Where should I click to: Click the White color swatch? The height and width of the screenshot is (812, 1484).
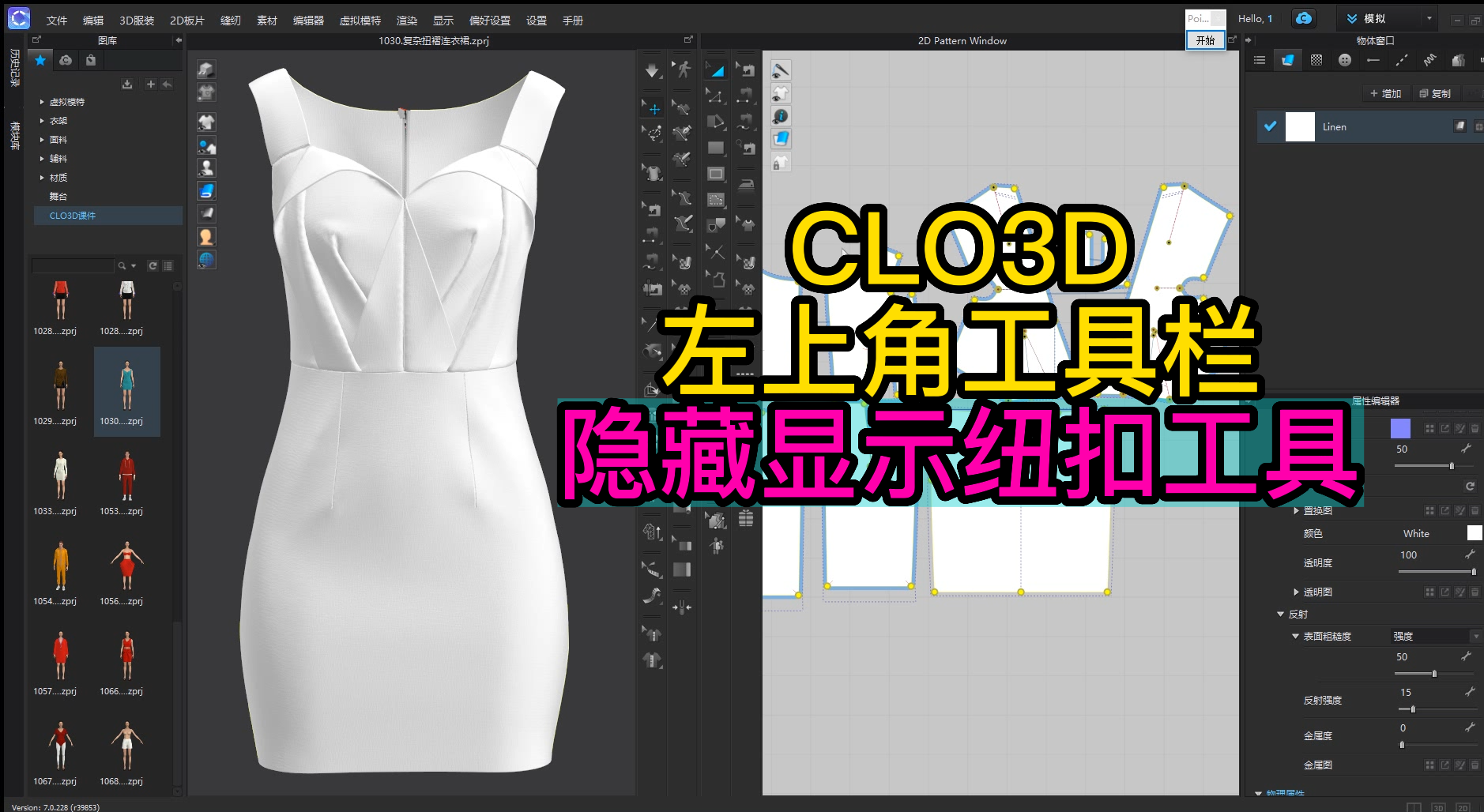pos(1475,533)
